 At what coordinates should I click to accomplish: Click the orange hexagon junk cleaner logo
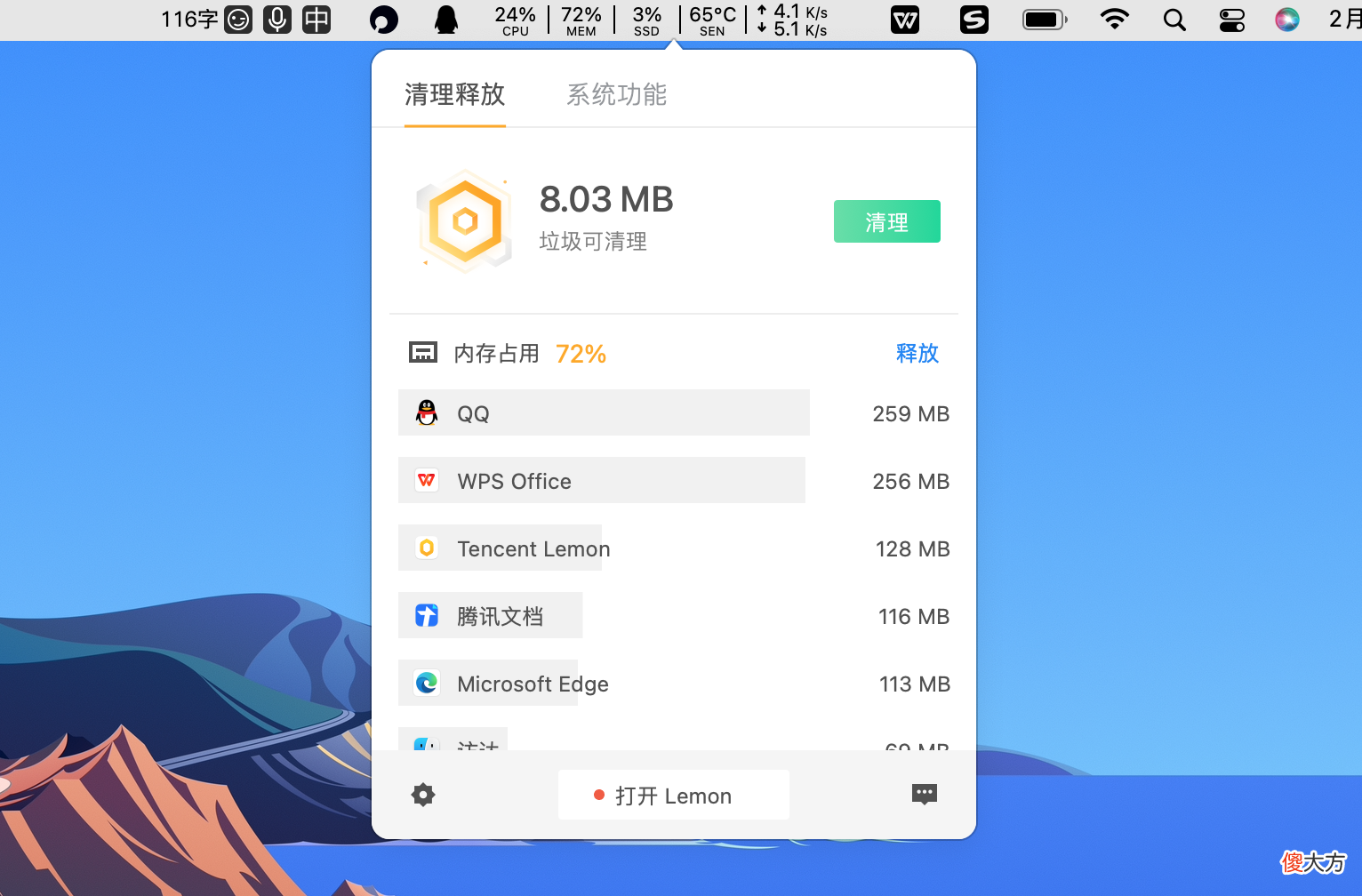465,220
